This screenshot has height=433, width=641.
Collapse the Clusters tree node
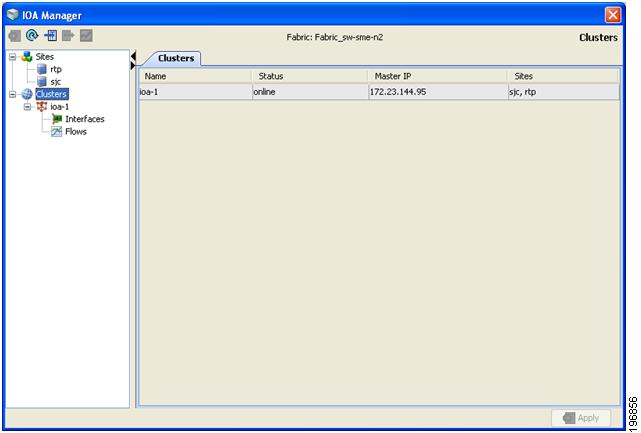pos(13,94)
